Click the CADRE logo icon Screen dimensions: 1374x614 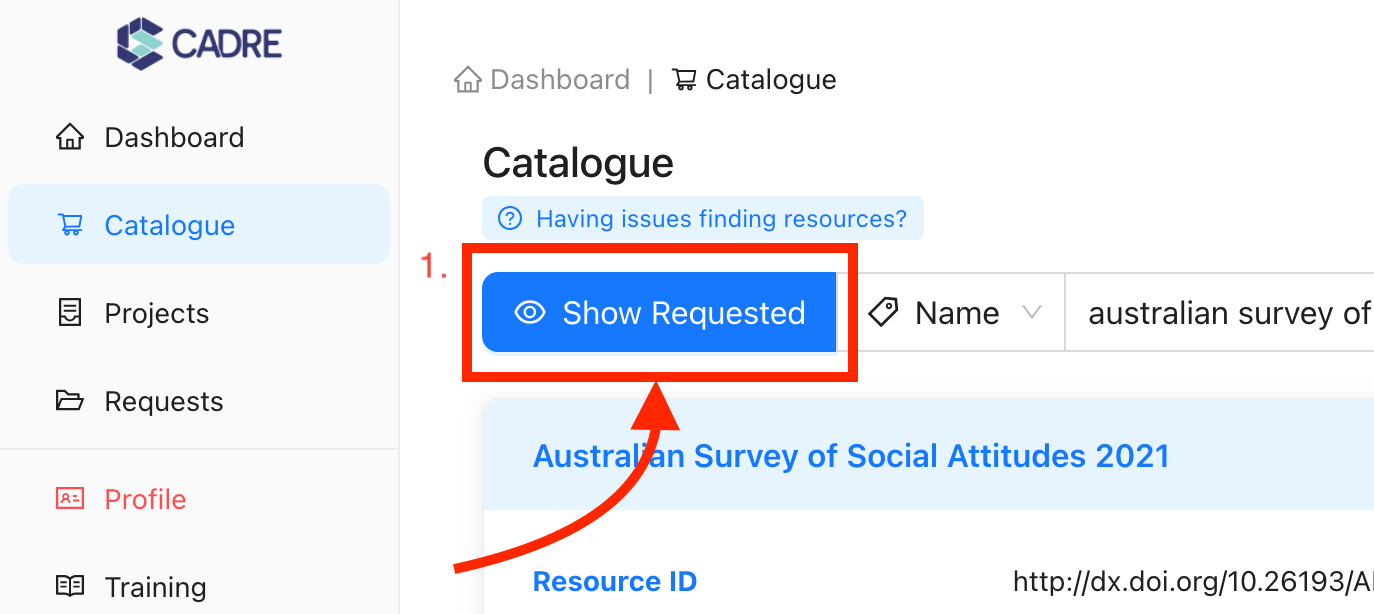139,43
